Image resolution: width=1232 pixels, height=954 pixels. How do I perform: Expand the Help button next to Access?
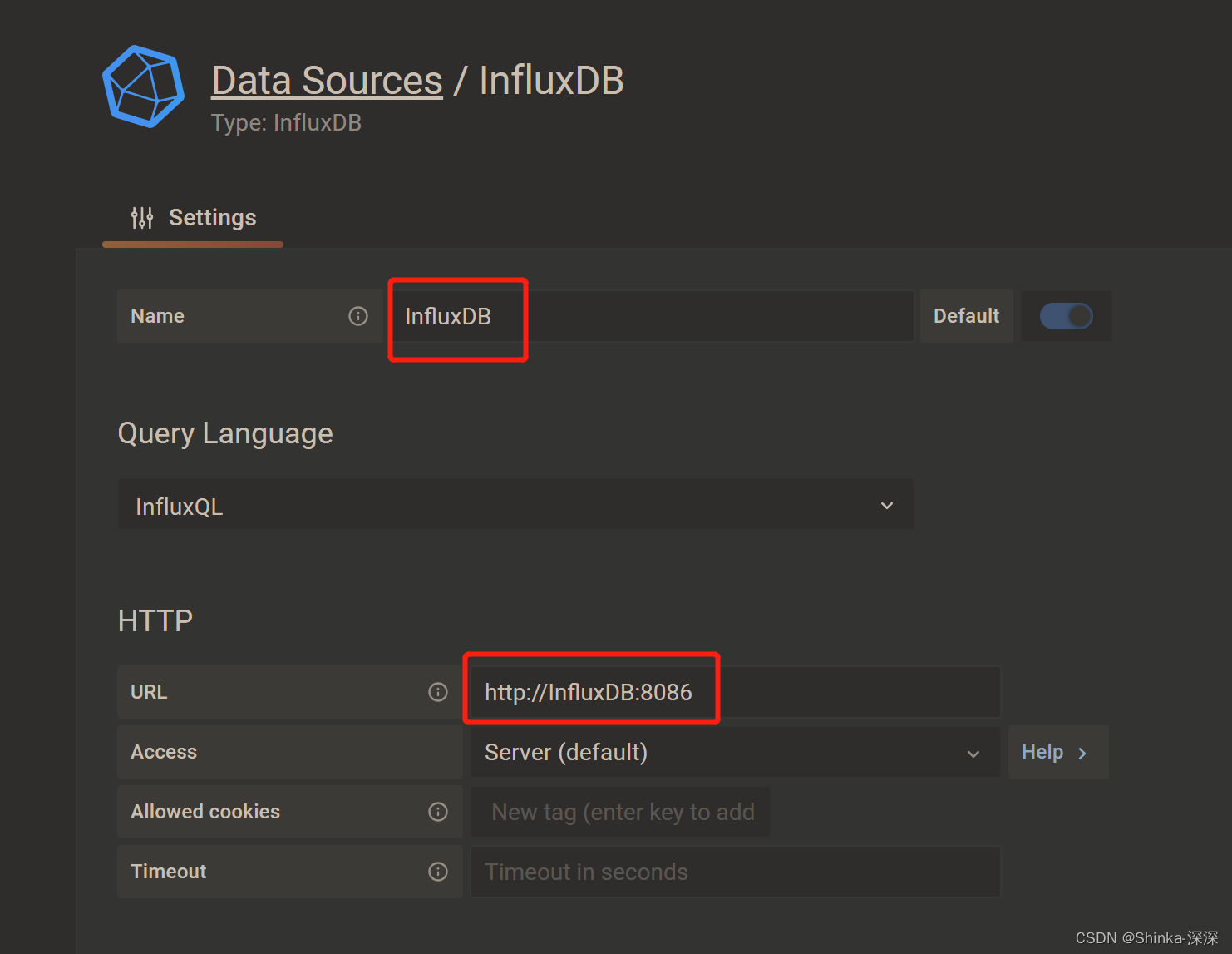tap(1058, 752)
